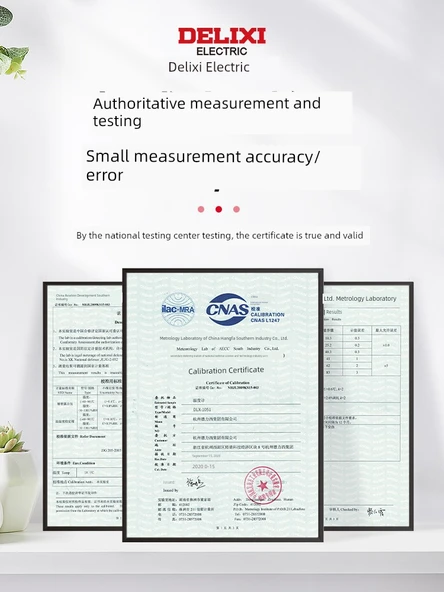
Task: Select the third pink carousel dot
Action: (236, 209)
